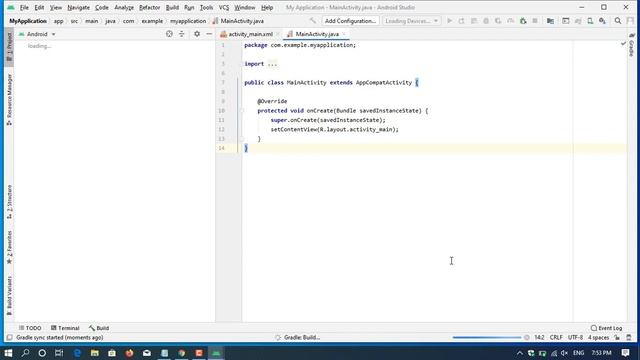Click the Gradle sync progress bar

click(x=487, y=338)
